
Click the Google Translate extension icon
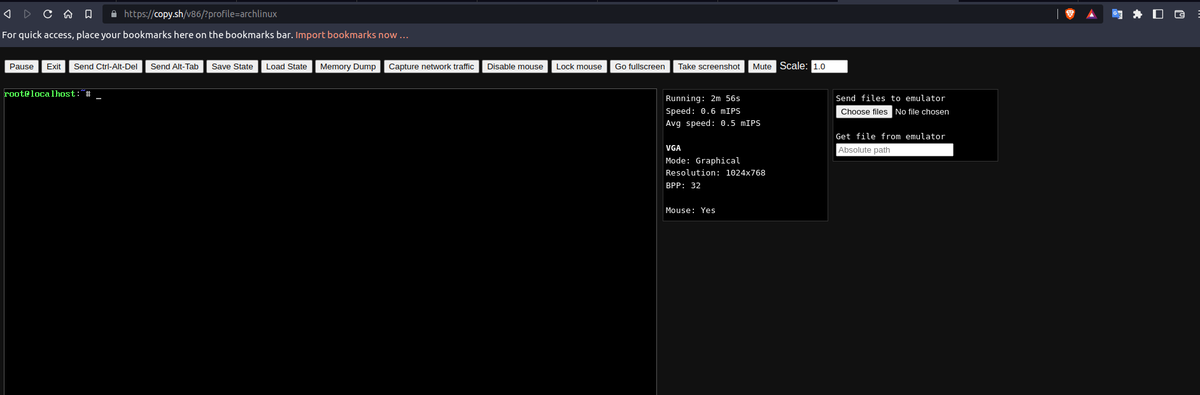[1118, 14]
